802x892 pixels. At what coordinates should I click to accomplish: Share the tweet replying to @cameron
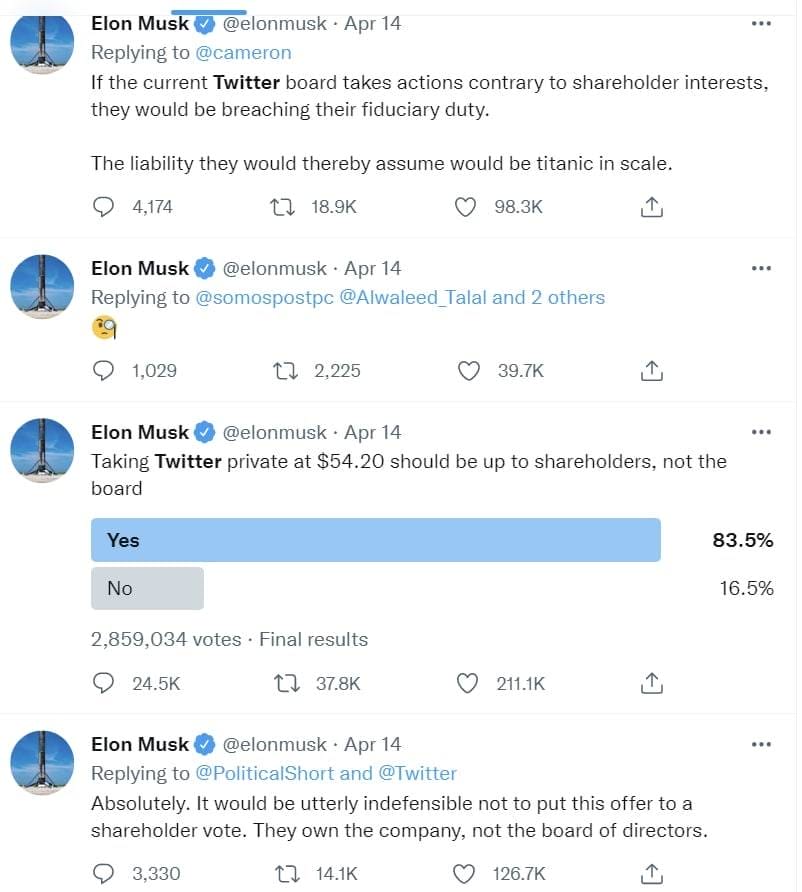coord(651,207)
